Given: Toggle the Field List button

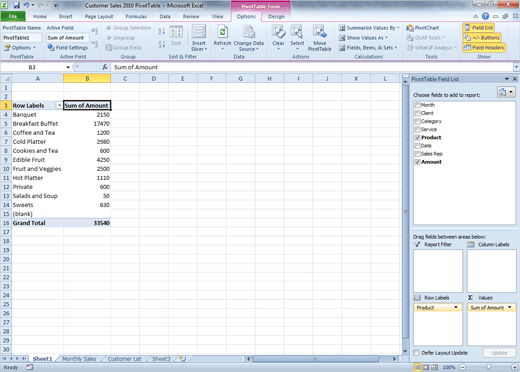Looking at the screenshot, I should [478, 28].
